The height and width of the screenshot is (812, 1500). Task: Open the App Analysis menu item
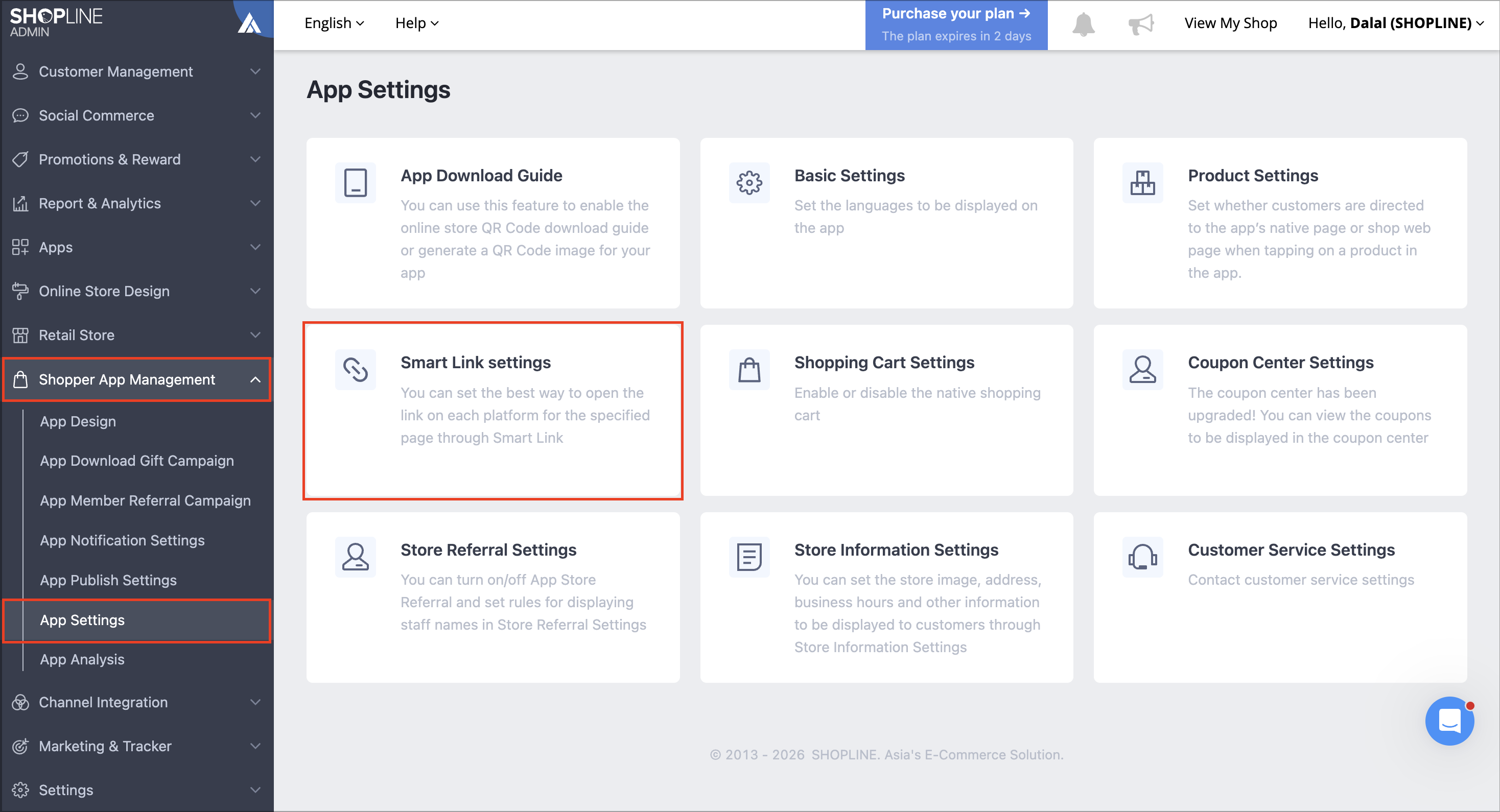point(82,659)
